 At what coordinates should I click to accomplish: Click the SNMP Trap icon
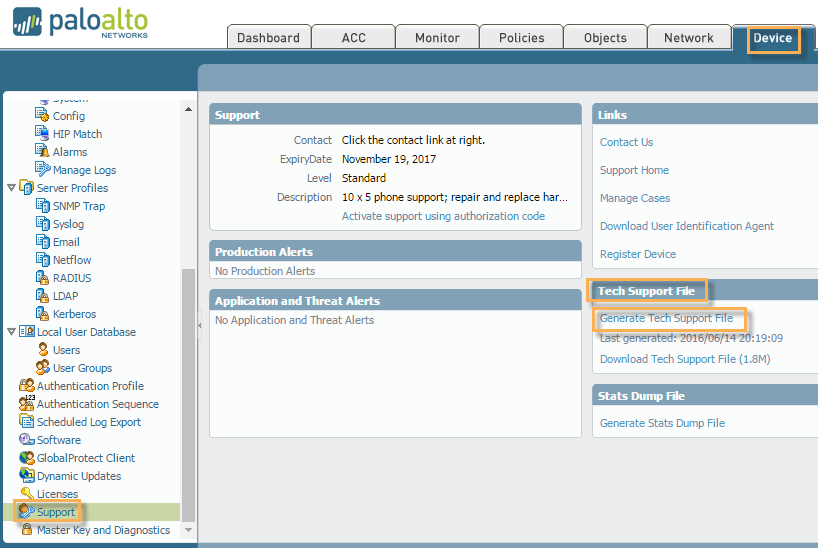(42, 205)
